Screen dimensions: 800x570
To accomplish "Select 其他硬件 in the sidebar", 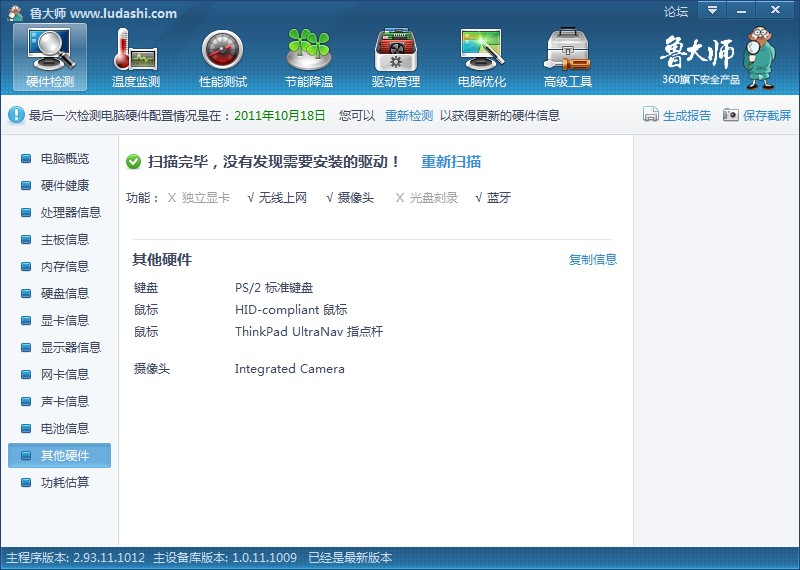I will tap(60, 455).
